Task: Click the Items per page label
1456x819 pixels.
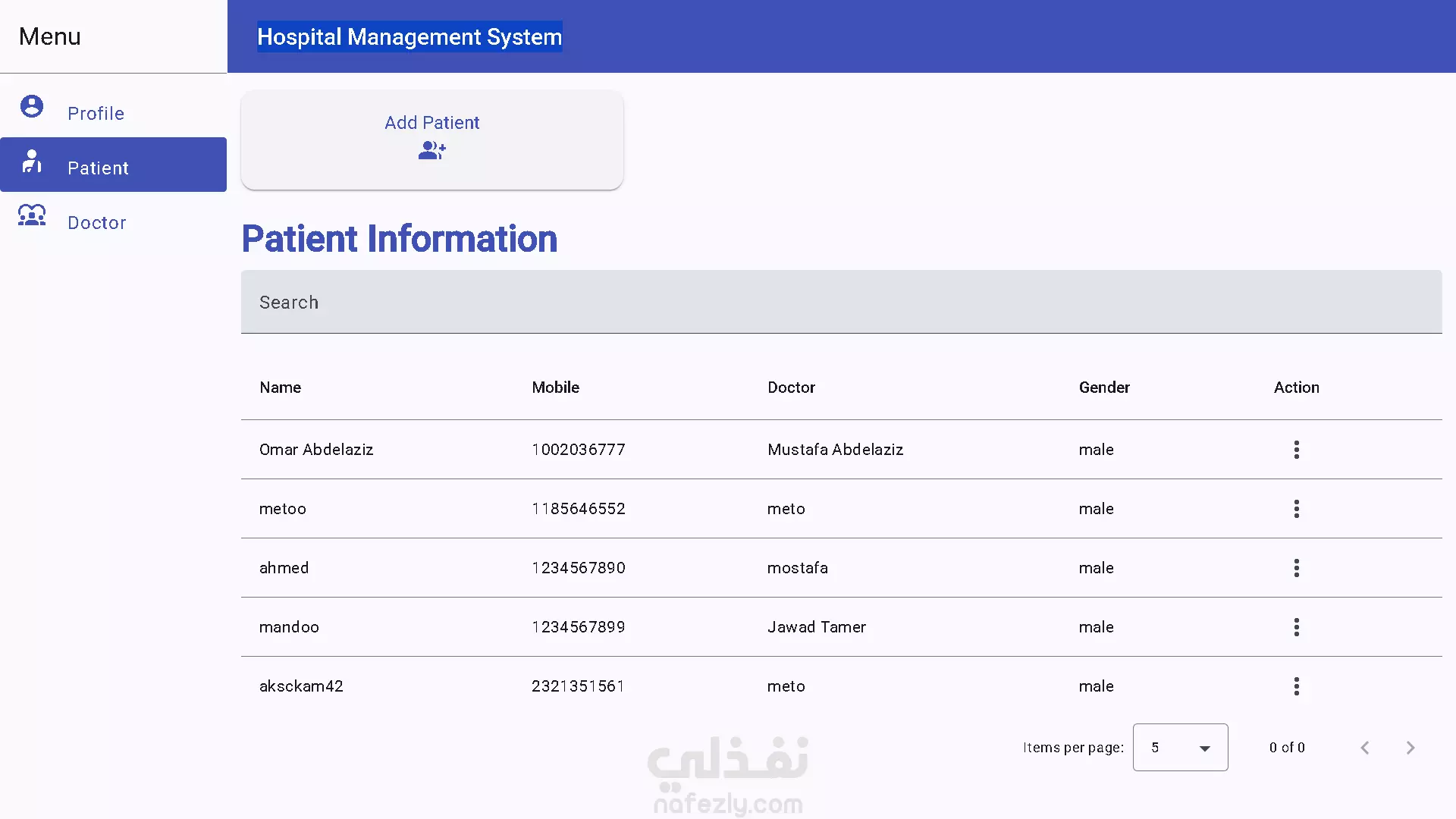Action: [x=1073, y=748]
